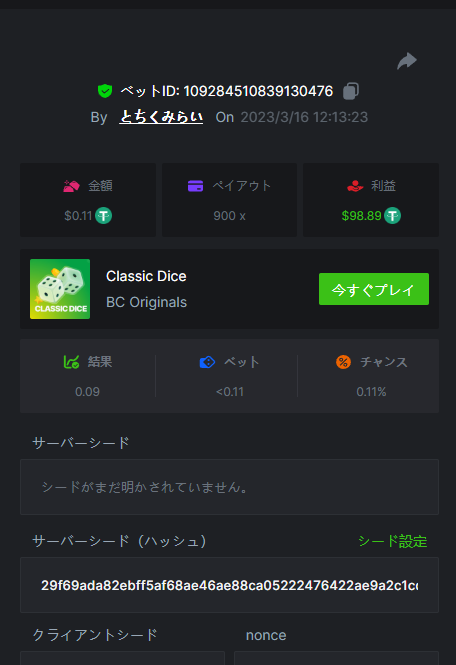Click the Classic Dice title text
This screenshot has width=456, height=665.
(x=146, y=276)
